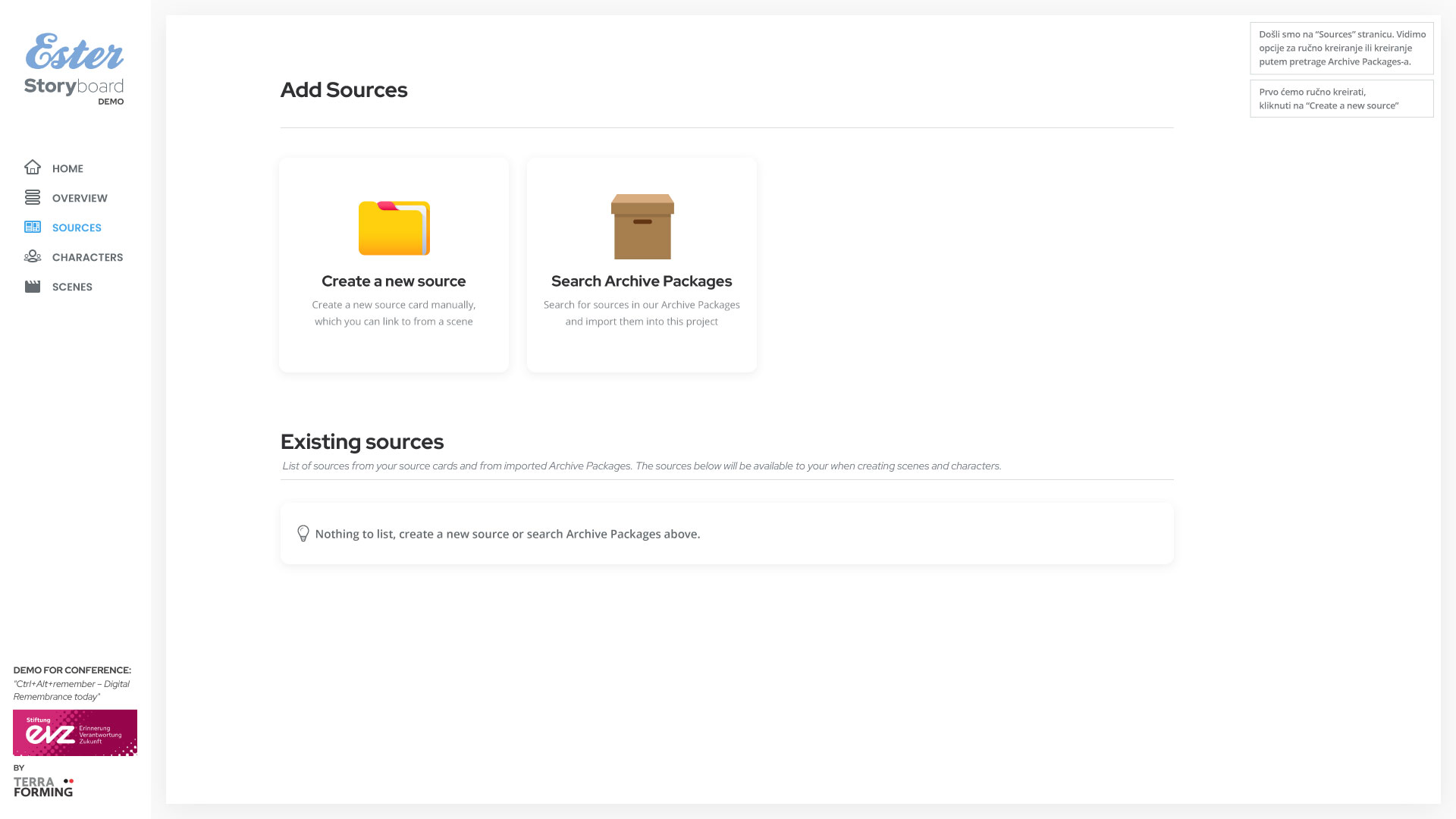Click the Overview stacked-layers icon

pos(32,197)
